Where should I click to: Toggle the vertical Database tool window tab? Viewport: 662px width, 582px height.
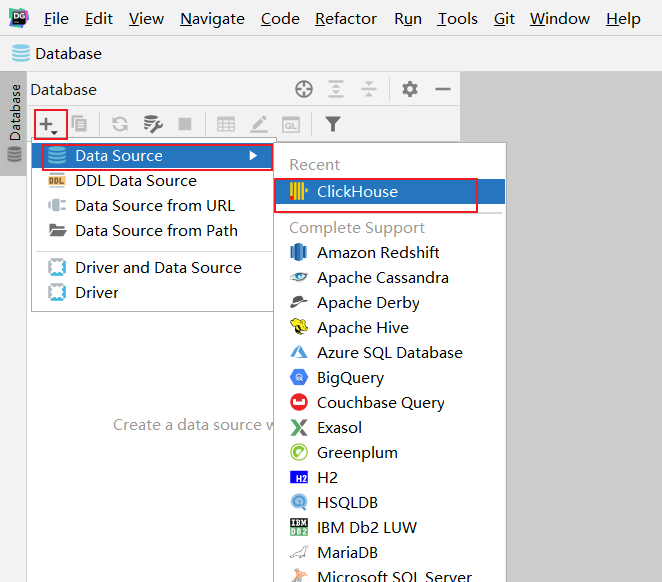[x=14, y=123]
